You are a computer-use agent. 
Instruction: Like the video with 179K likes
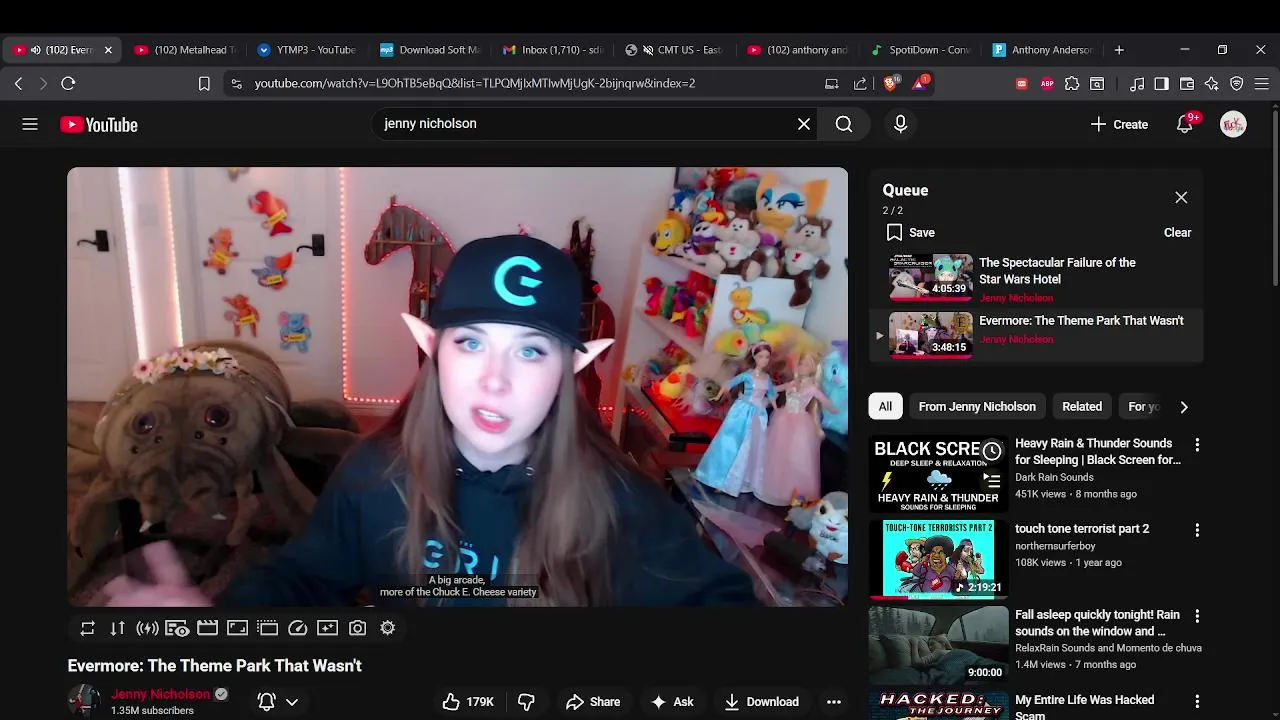(469, 702)
